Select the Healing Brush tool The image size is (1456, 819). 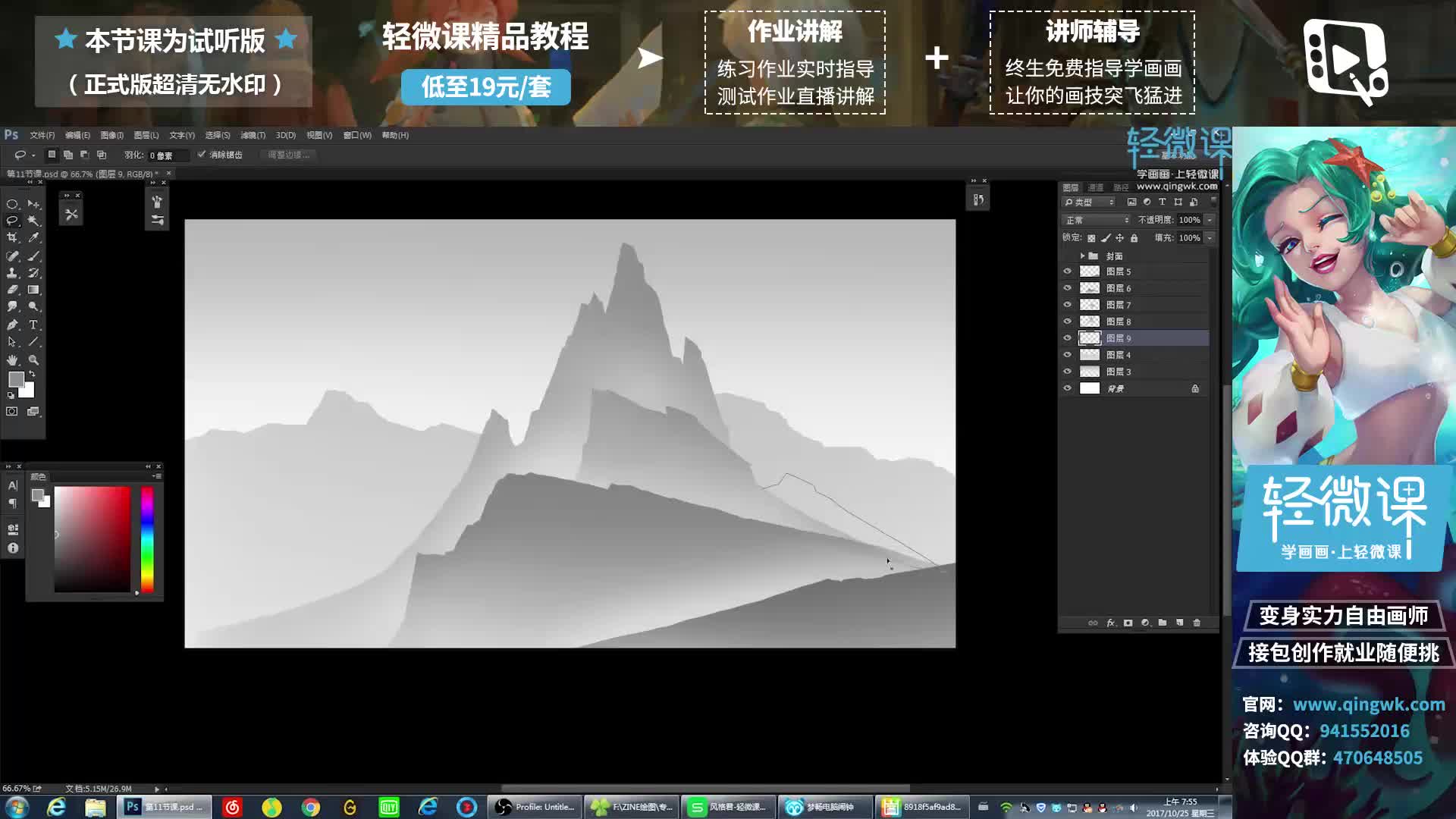[x=12, y=256]
